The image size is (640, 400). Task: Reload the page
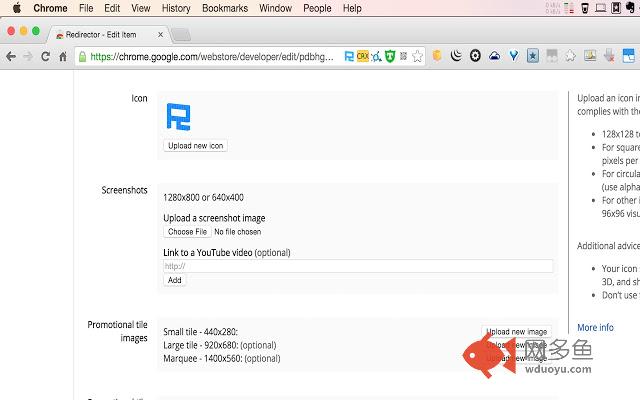click(45, 56)
